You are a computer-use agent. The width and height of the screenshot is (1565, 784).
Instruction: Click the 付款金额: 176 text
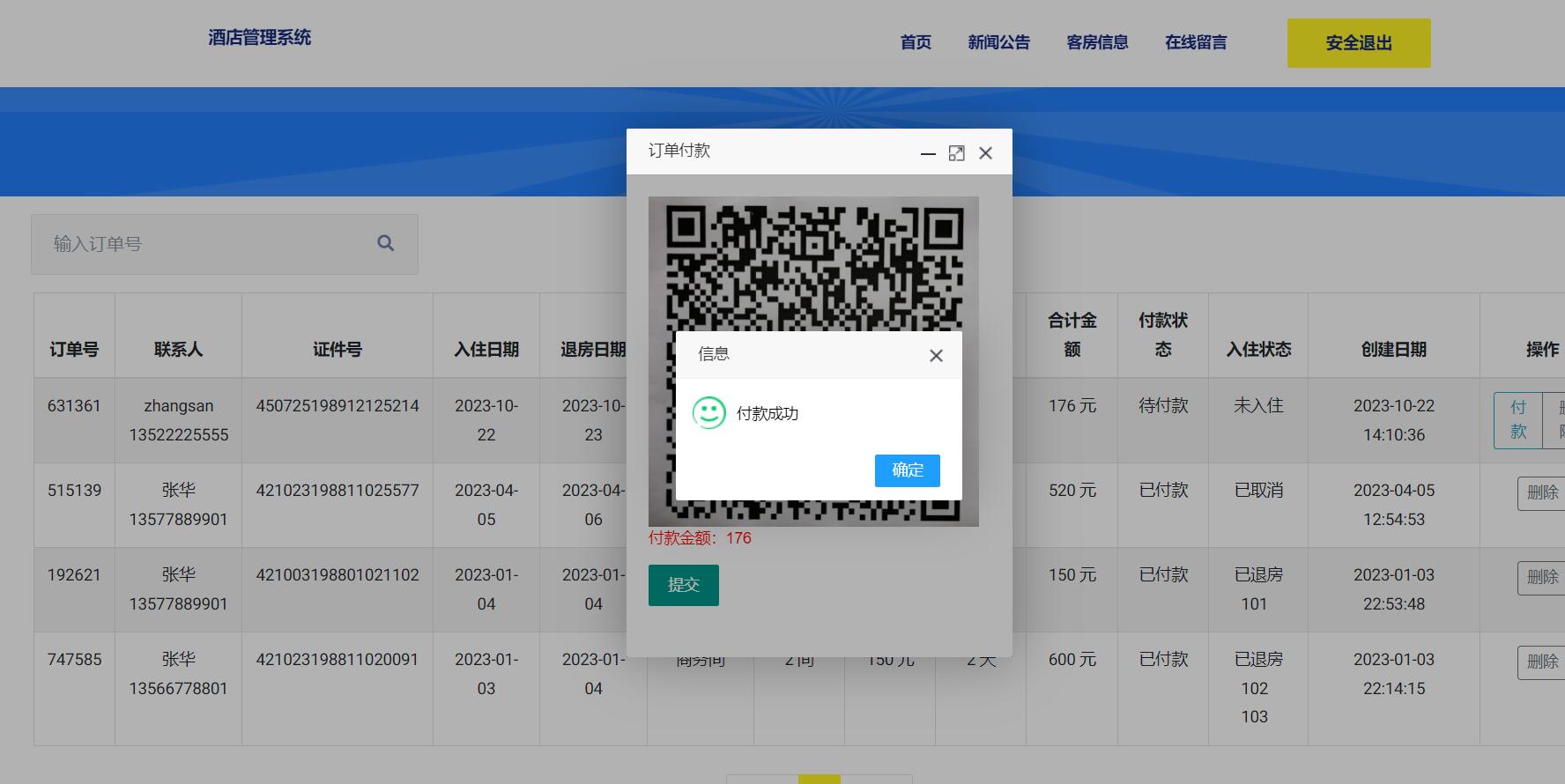coord(700,538)
